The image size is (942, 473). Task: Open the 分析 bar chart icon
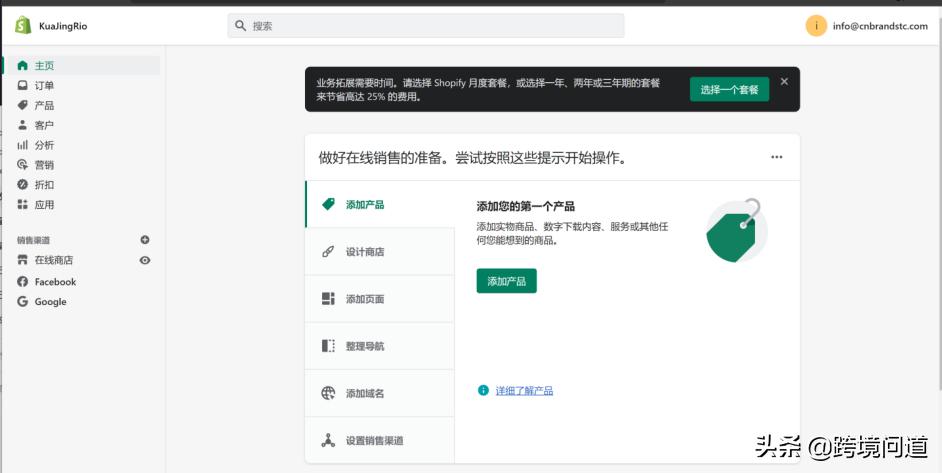22,145
